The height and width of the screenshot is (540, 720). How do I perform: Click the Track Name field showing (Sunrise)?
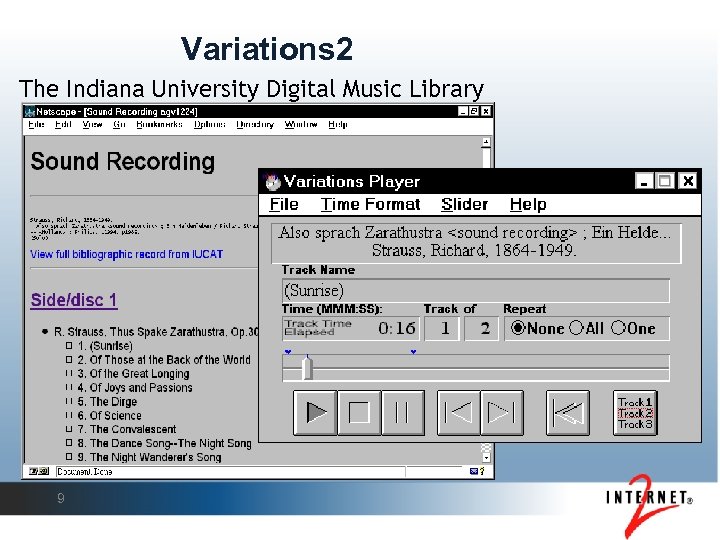pyautogui.click(x=476, y=291)
